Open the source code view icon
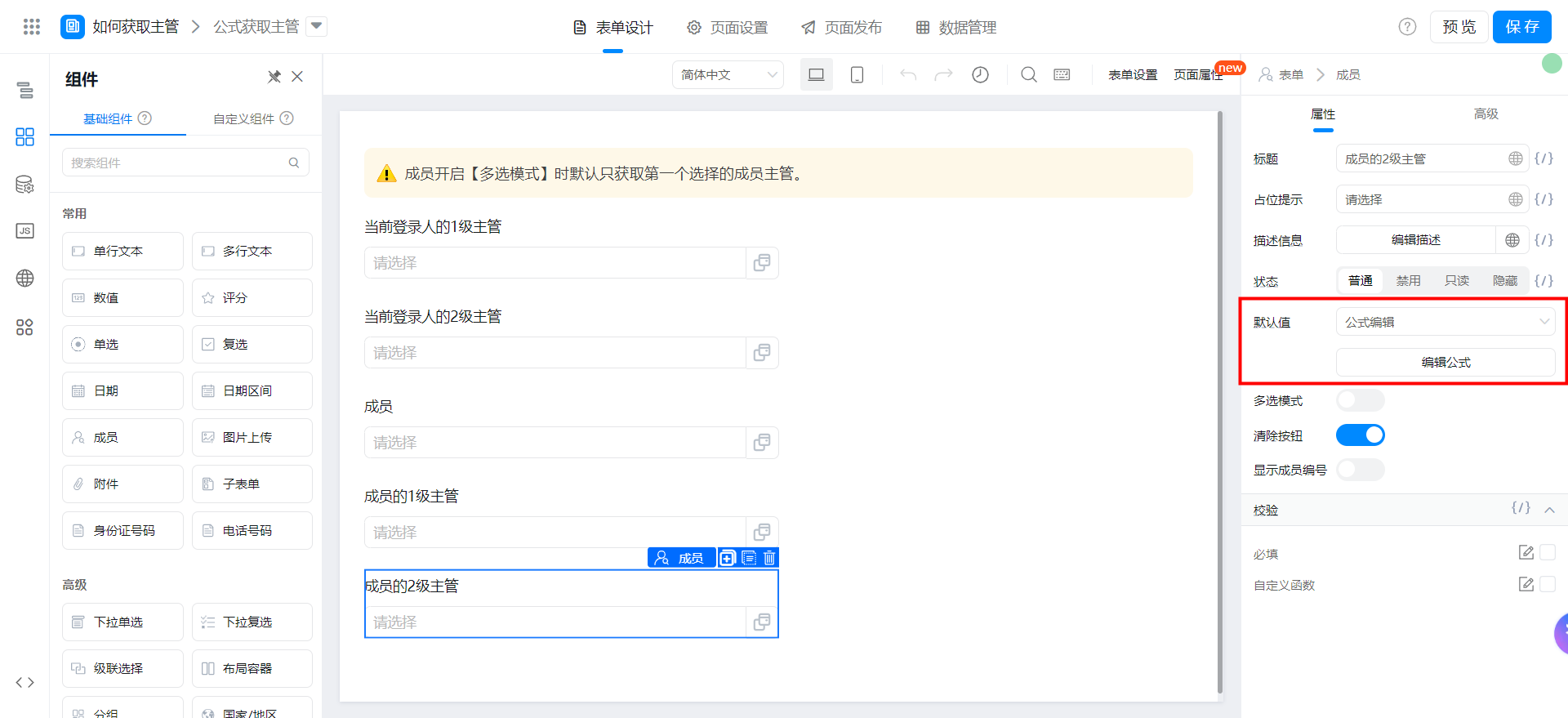The height and width of the screenshot is (718, 1568). tap(25, 682)
